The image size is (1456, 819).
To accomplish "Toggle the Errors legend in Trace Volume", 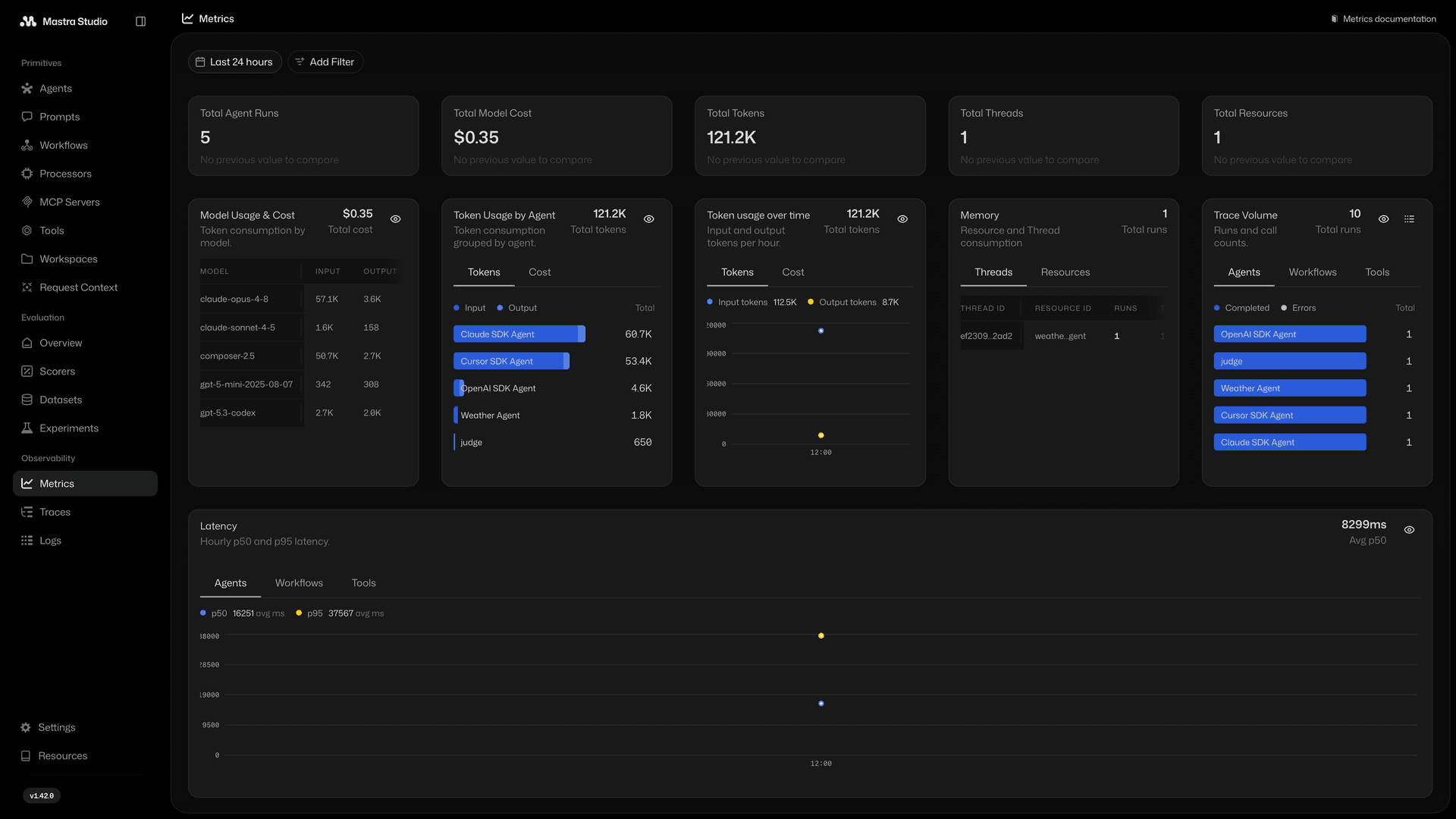I will click(1298, 308).
